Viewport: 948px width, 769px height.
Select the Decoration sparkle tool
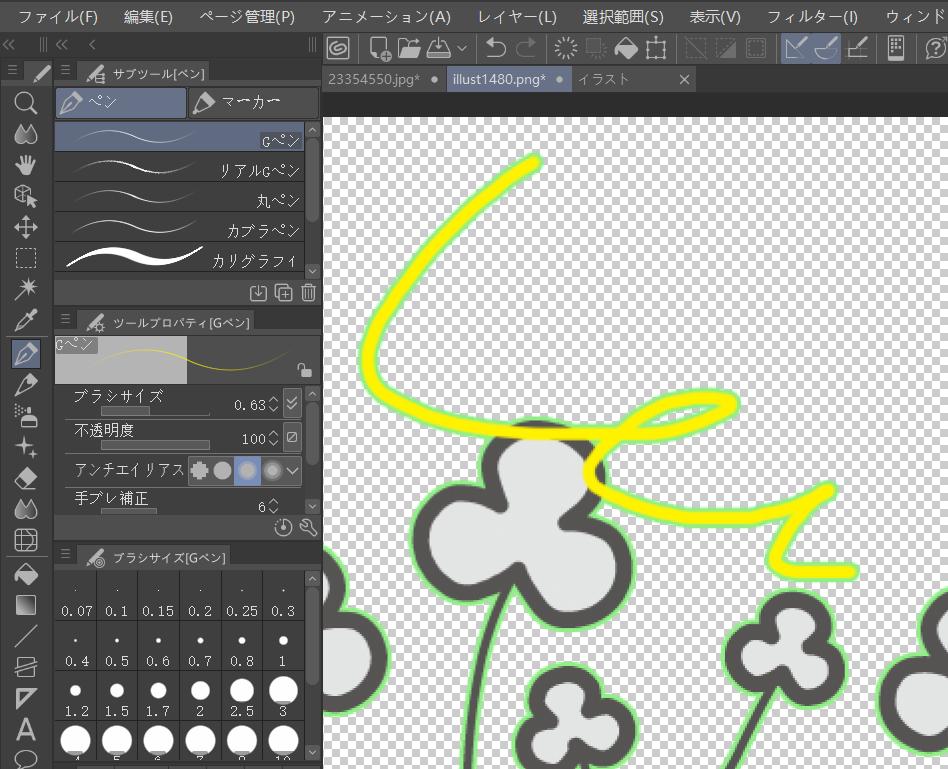(x=25, y=447)
